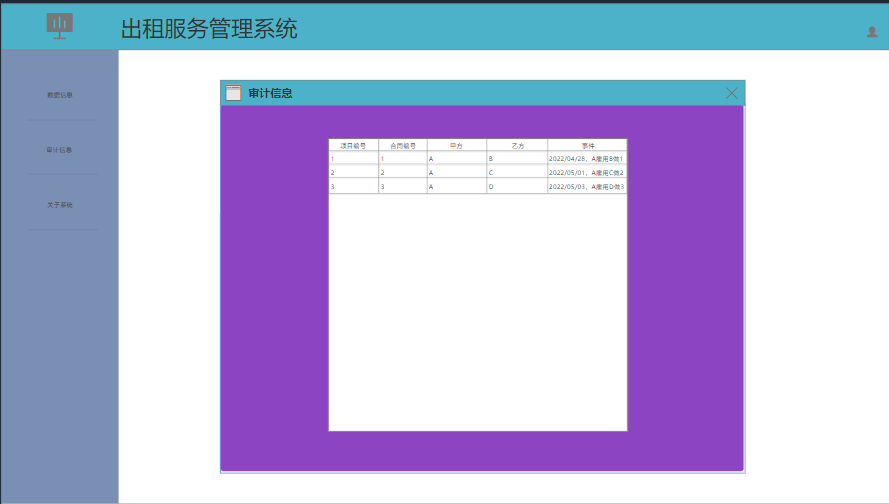Click the 乙方 column header
The height and width of the screenshot is (504, 889).
(x=517, y=145)
